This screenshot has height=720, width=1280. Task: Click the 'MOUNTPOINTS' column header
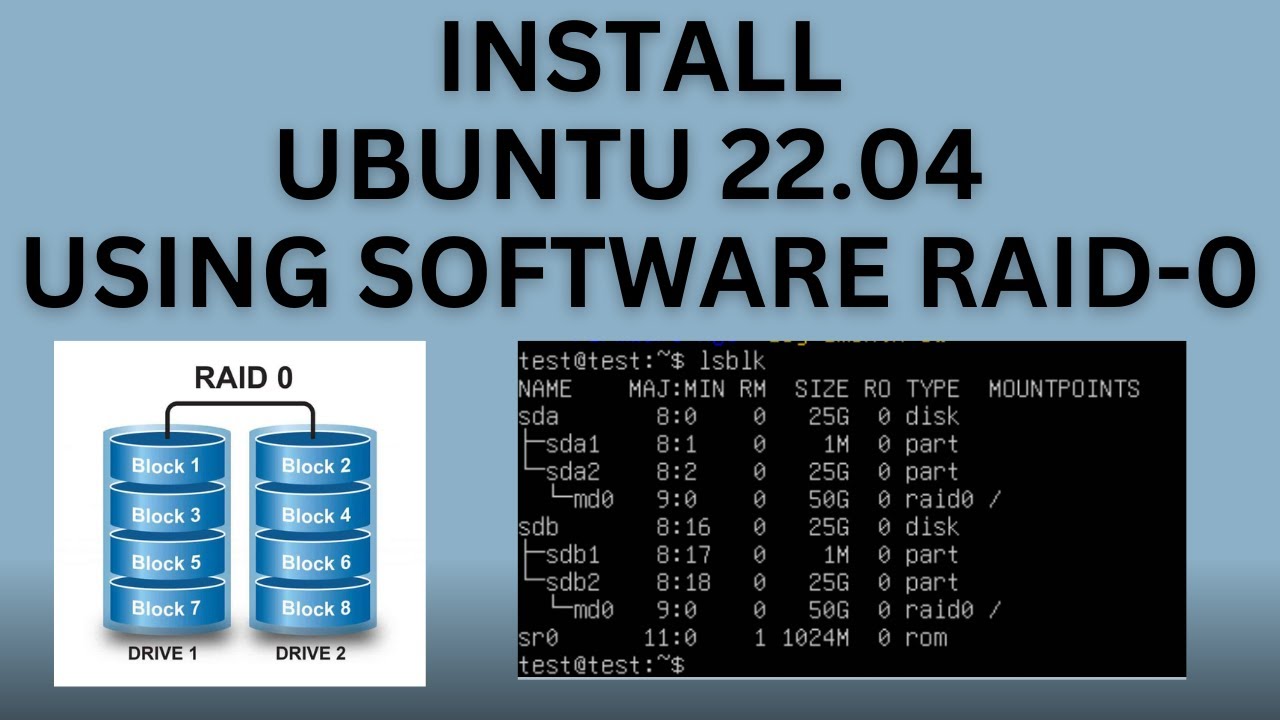[1064, 389]
